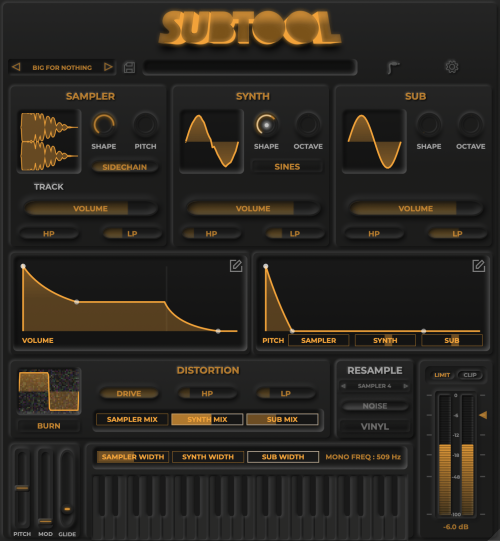Adjust the distortion HP slider
Image resolution: width=500 pixels, height=541 pixels.
(207, 393)
